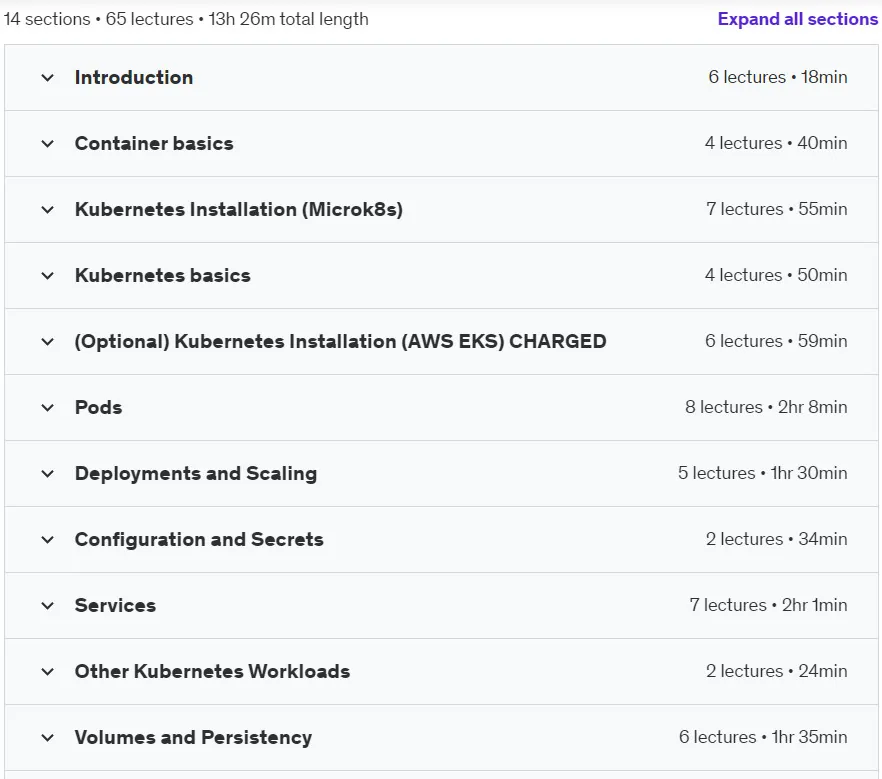Expand the Kubernetes basics chevron

(x=48, y=276)
